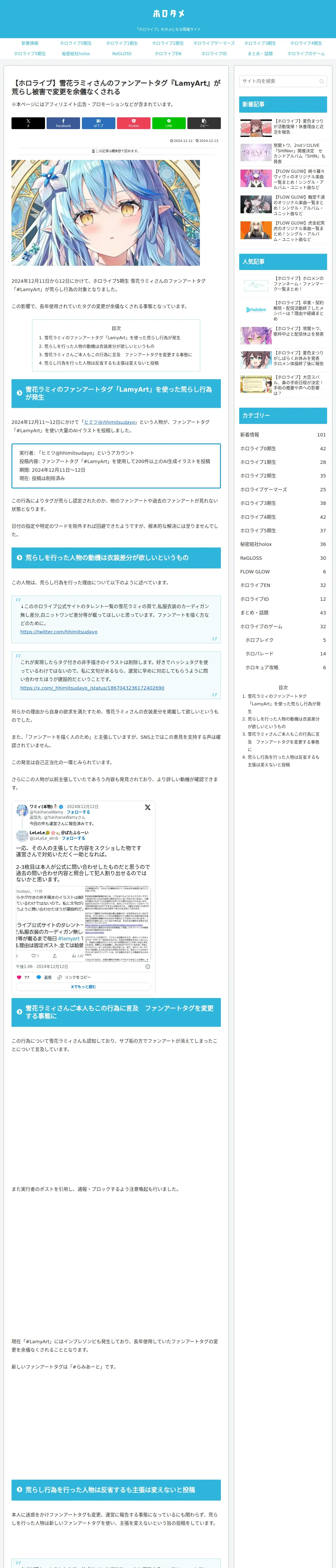The width and height of the screenshot is (336, 1568).
Task: Open the x.com status link in quote
Action: (x=92, y=688)
